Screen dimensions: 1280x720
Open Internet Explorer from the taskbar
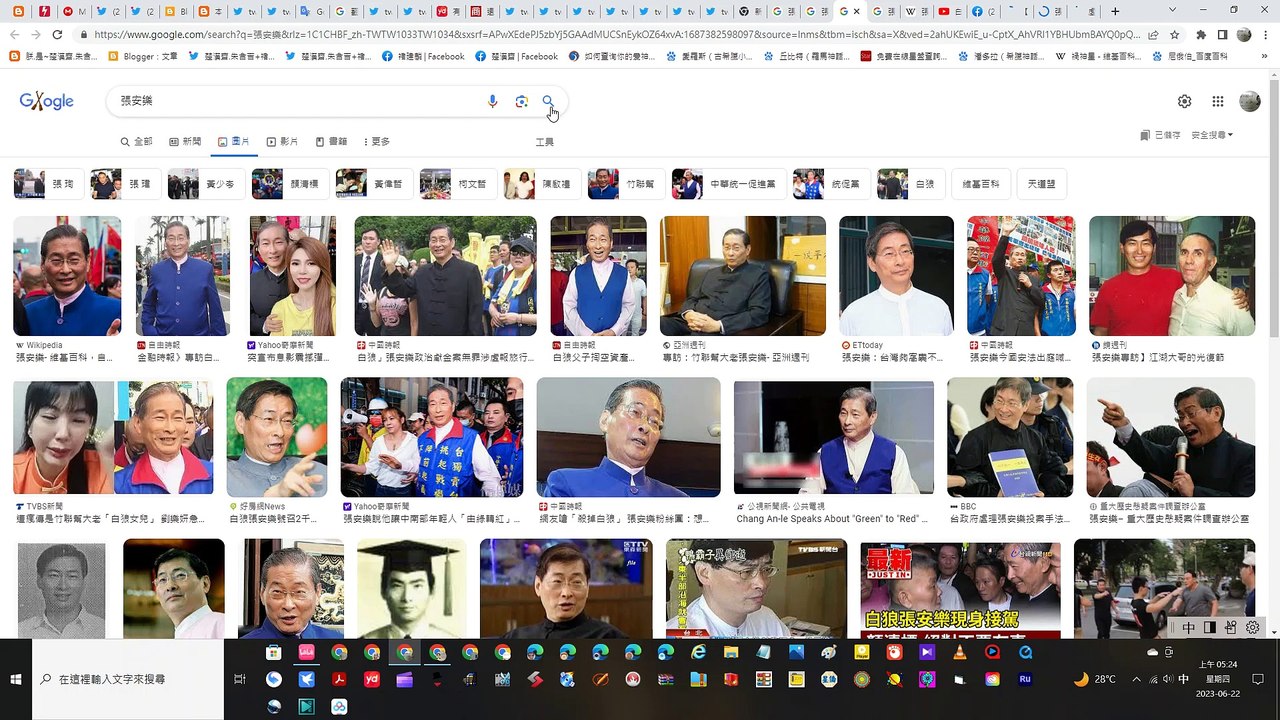pos(699,652)
